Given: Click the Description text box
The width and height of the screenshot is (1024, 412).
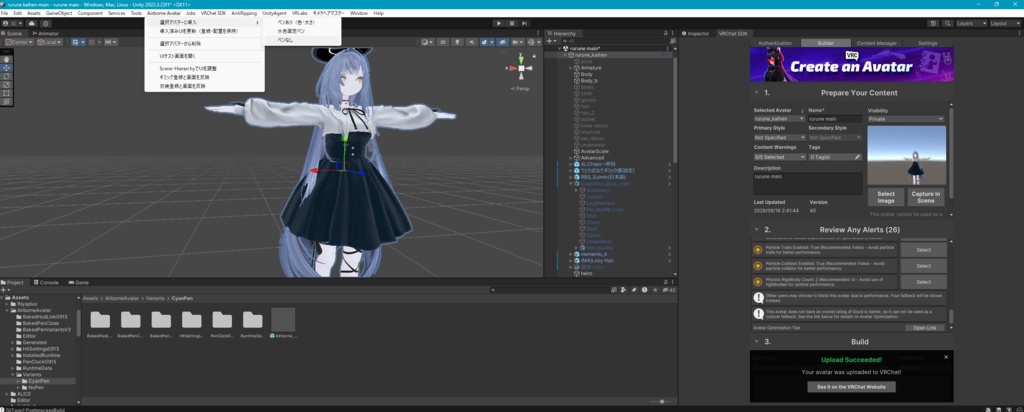Looking at the screenshot, I should pyautogui.click(x=808, y=183).
